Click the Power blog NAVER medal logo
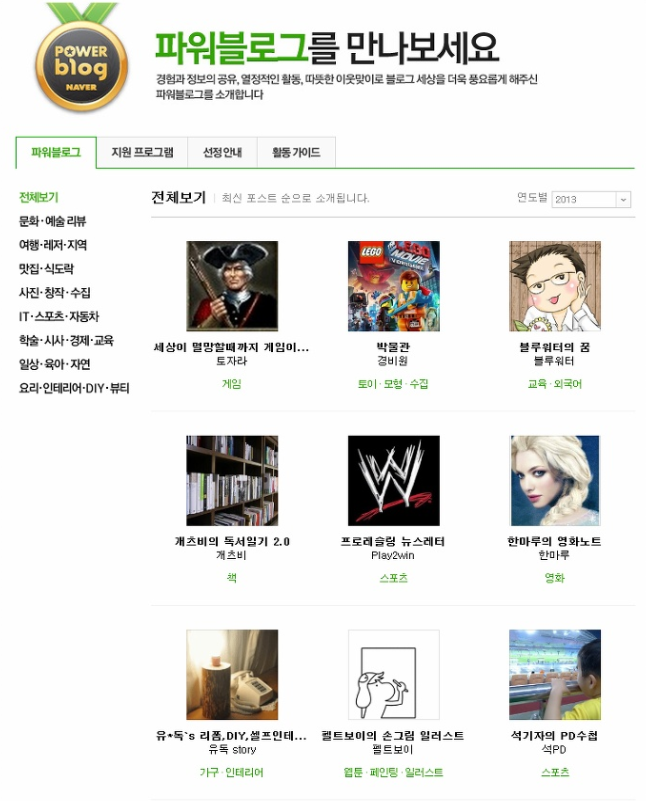 tap(81, 57)
